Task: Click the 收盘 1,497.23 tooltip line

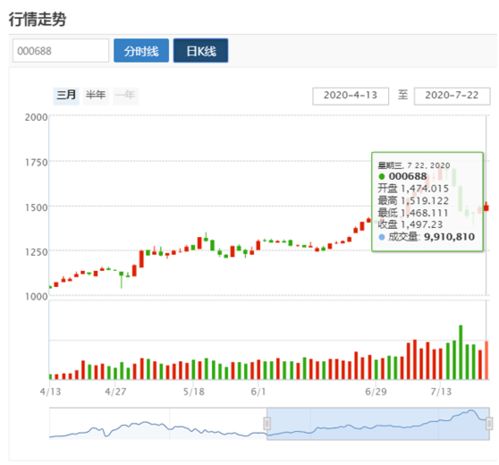Action: [410, 225]
